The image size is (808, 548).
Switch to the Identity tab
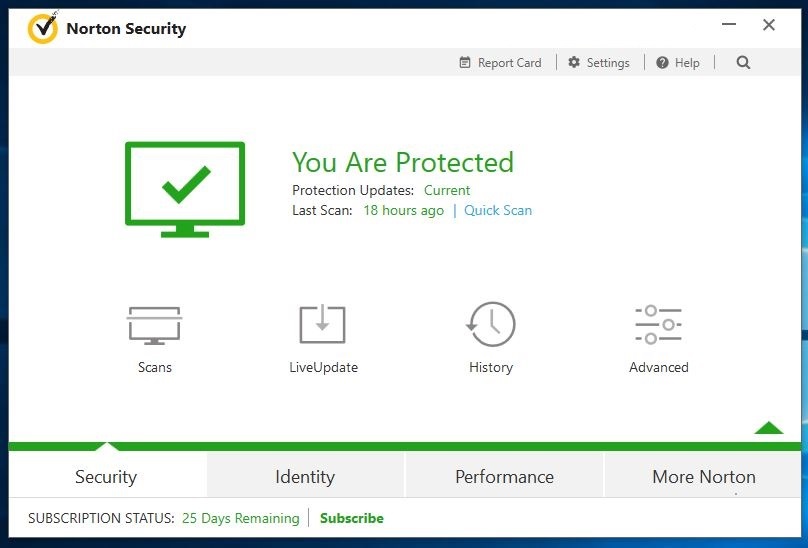(305, 477)
